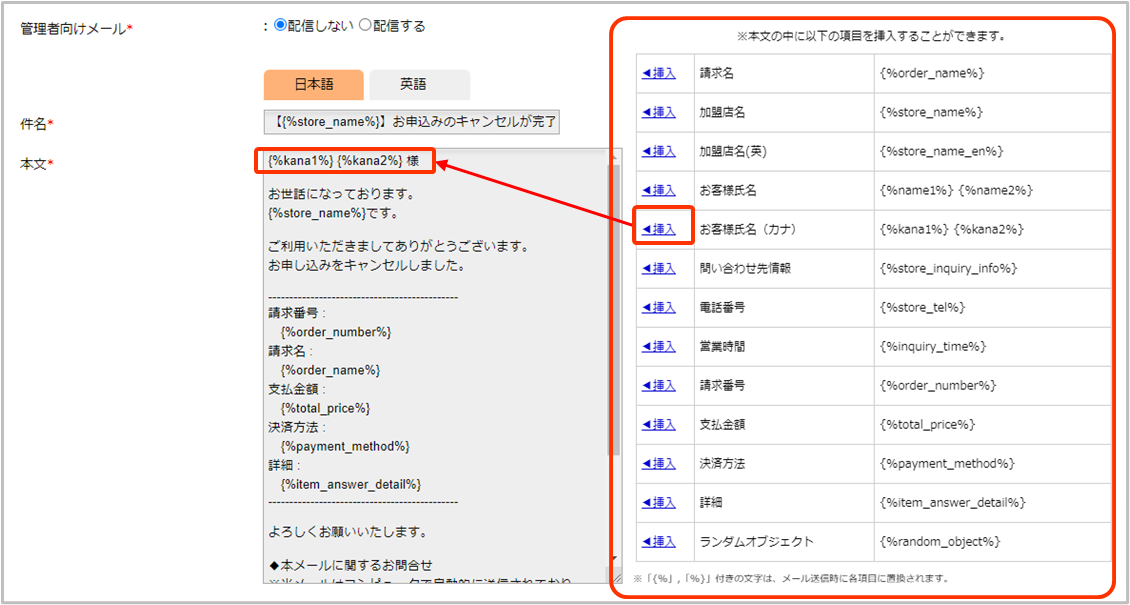Insert the お客様氏名(カナ) placeholder
1130x605 pixels.
tap(659, 229)
